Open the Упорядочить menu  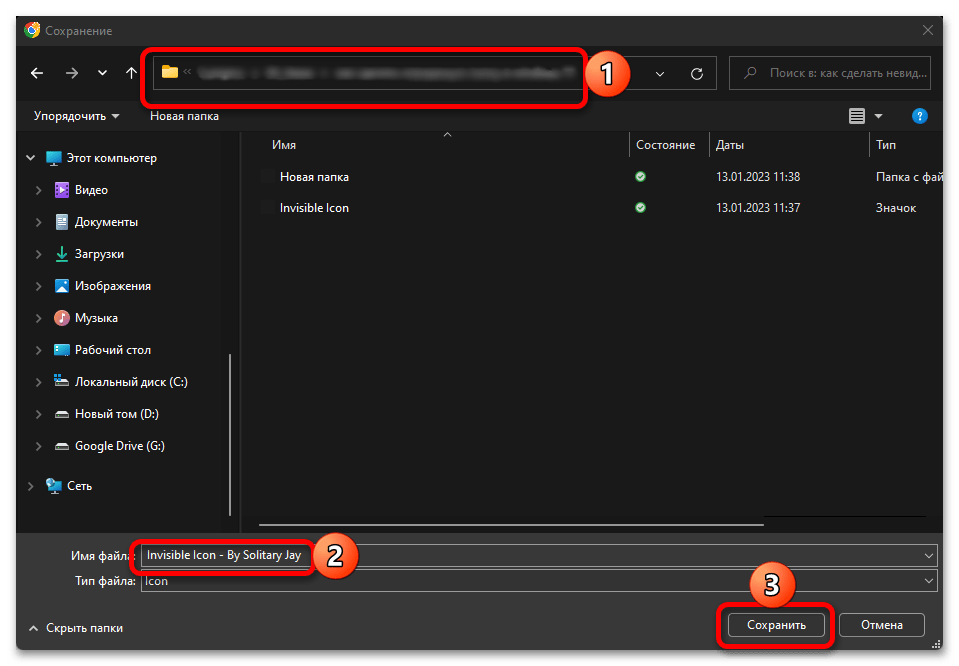click(76, 116)
